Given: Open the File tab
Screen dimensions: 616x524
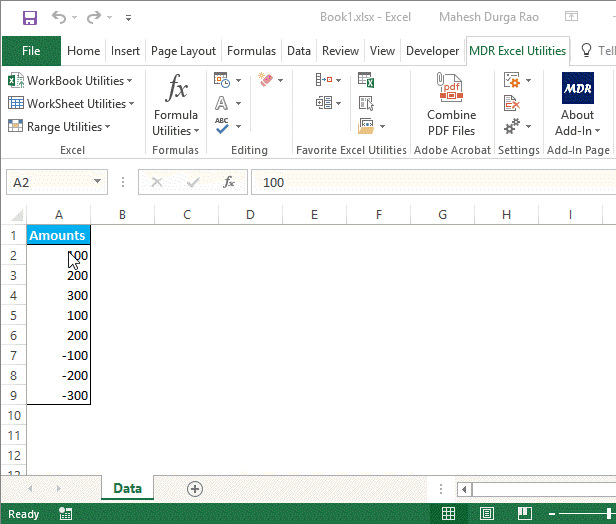Looking at the screenshot, I should point(31,51).
